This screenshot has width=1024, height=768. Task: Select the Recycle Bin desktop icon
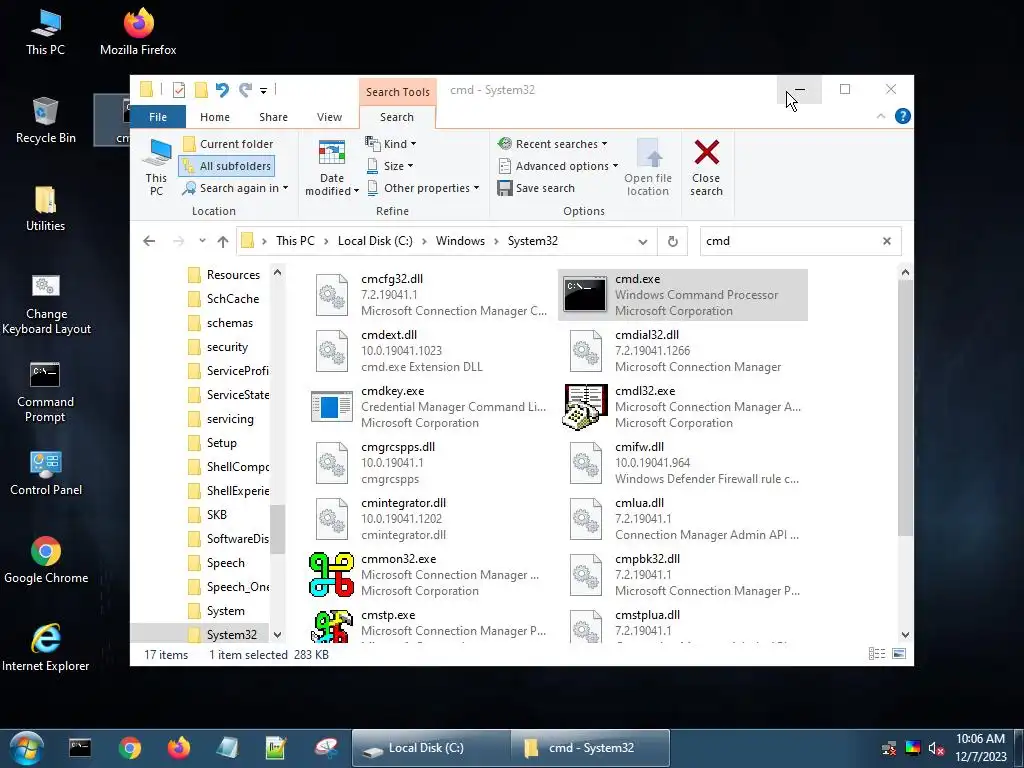pyautogui.click(x=45, y=121)
